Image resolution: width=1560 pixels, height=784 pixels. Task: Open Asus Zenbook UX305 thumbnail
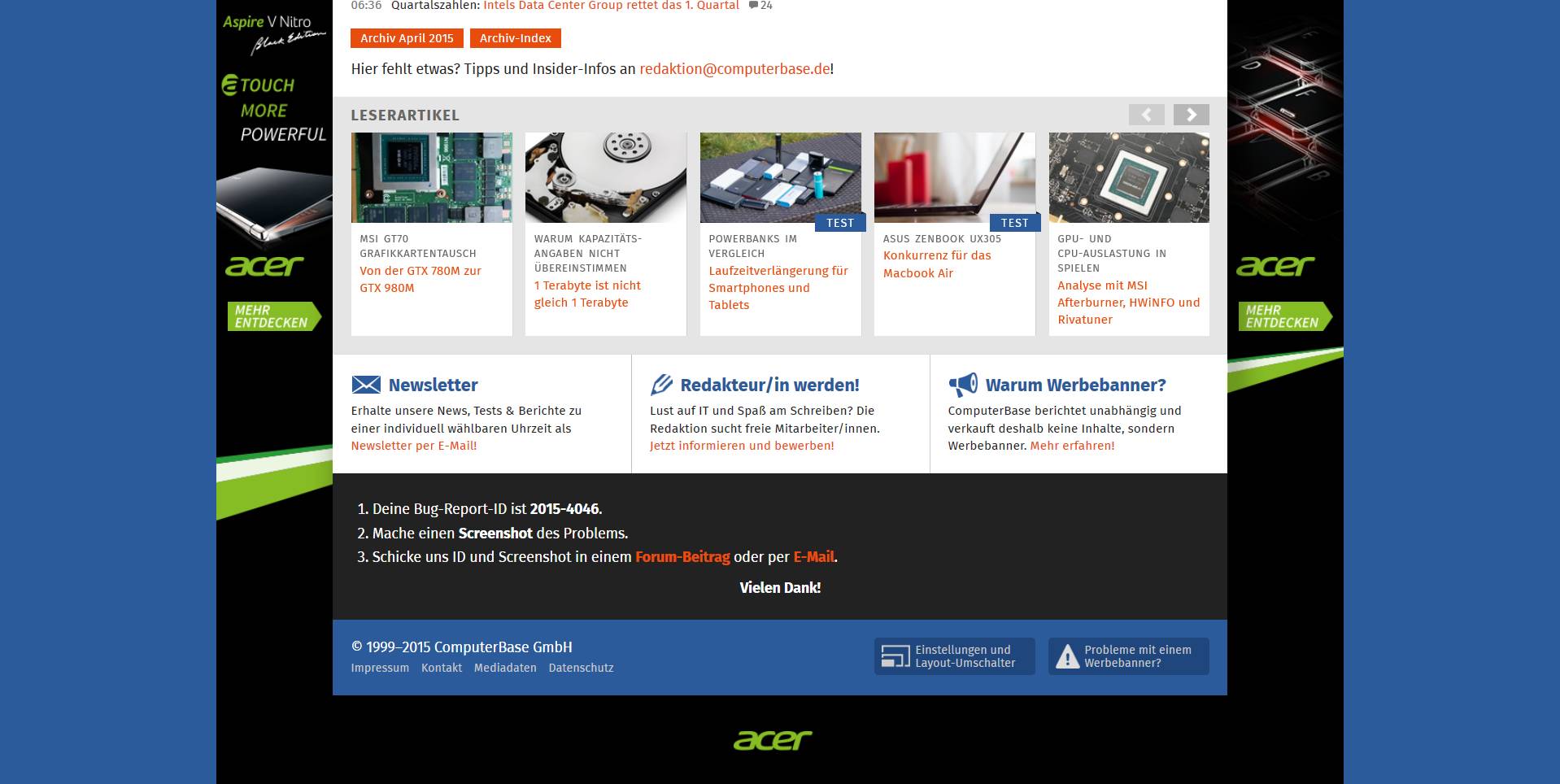pyautogui.click(x=955, y=177)
